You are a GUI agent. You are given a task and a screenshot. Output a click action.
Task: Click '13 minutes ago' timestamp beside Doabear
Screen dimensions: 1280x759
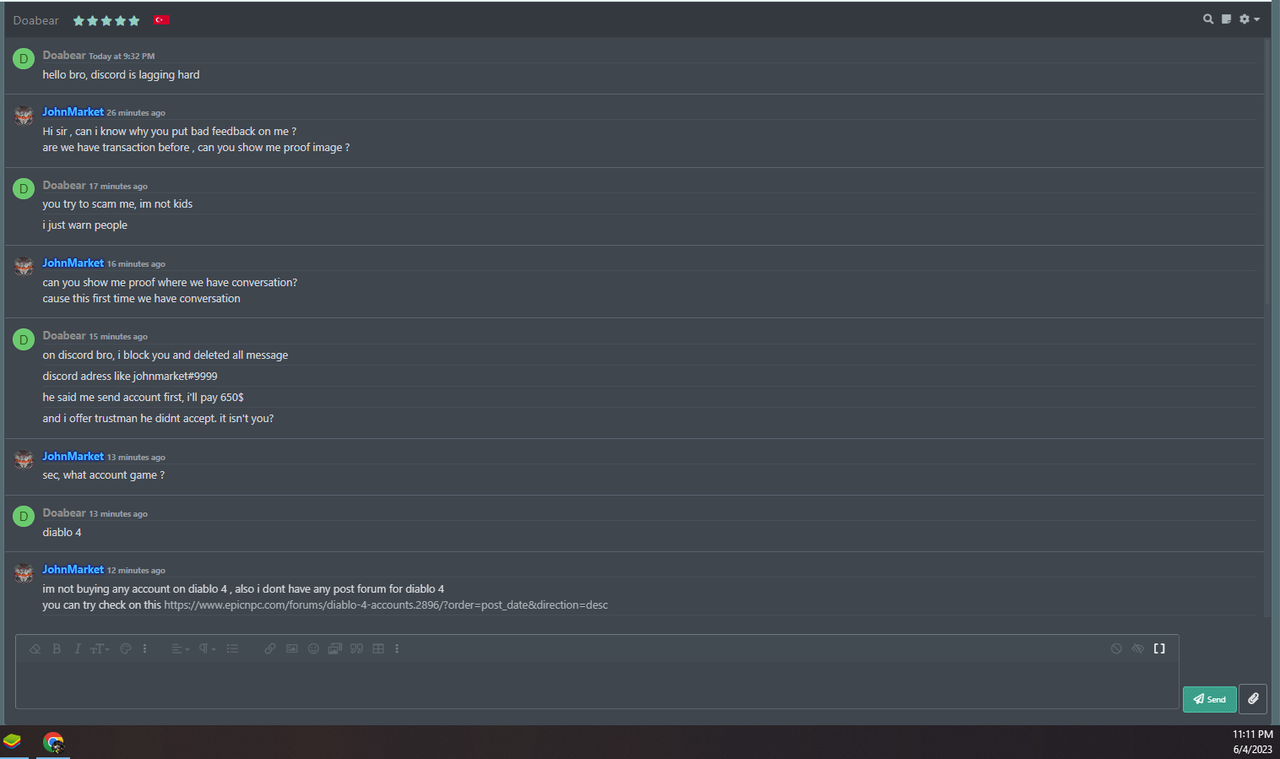pos(118,514)
